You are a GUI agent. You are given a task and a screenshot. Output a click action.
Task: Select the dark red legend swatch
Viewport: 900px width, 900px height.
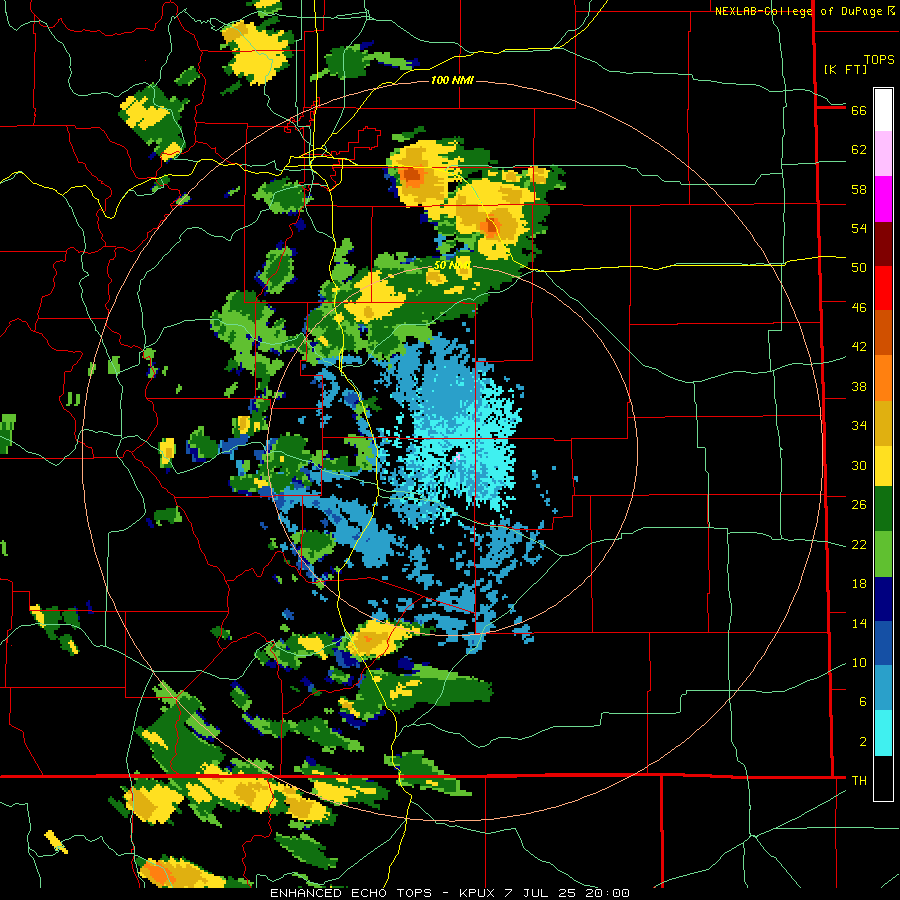883,243
